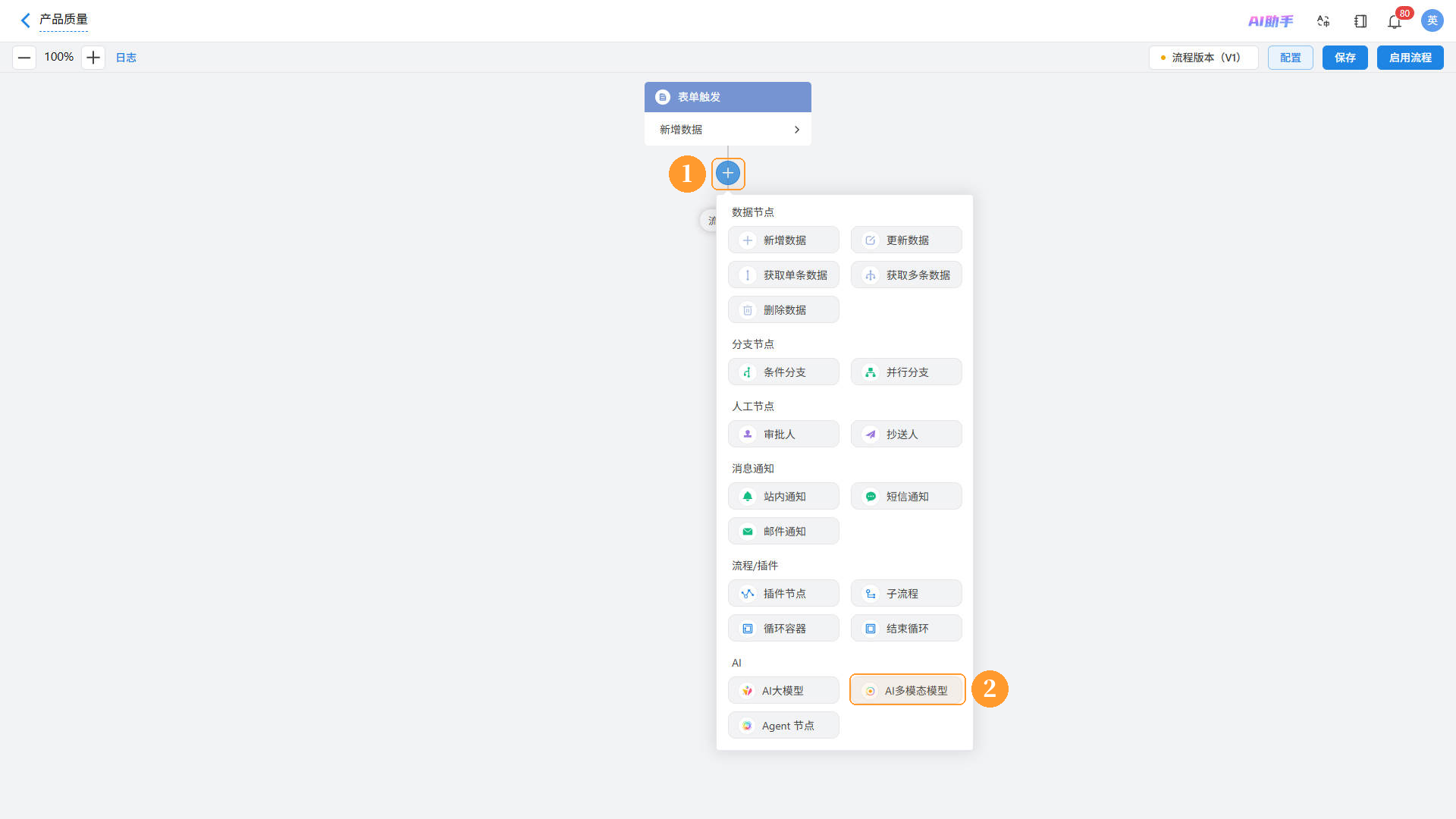1456x819 pixels.
Task: Select the AI大模型 node
Action: click(x=784, y=690)
